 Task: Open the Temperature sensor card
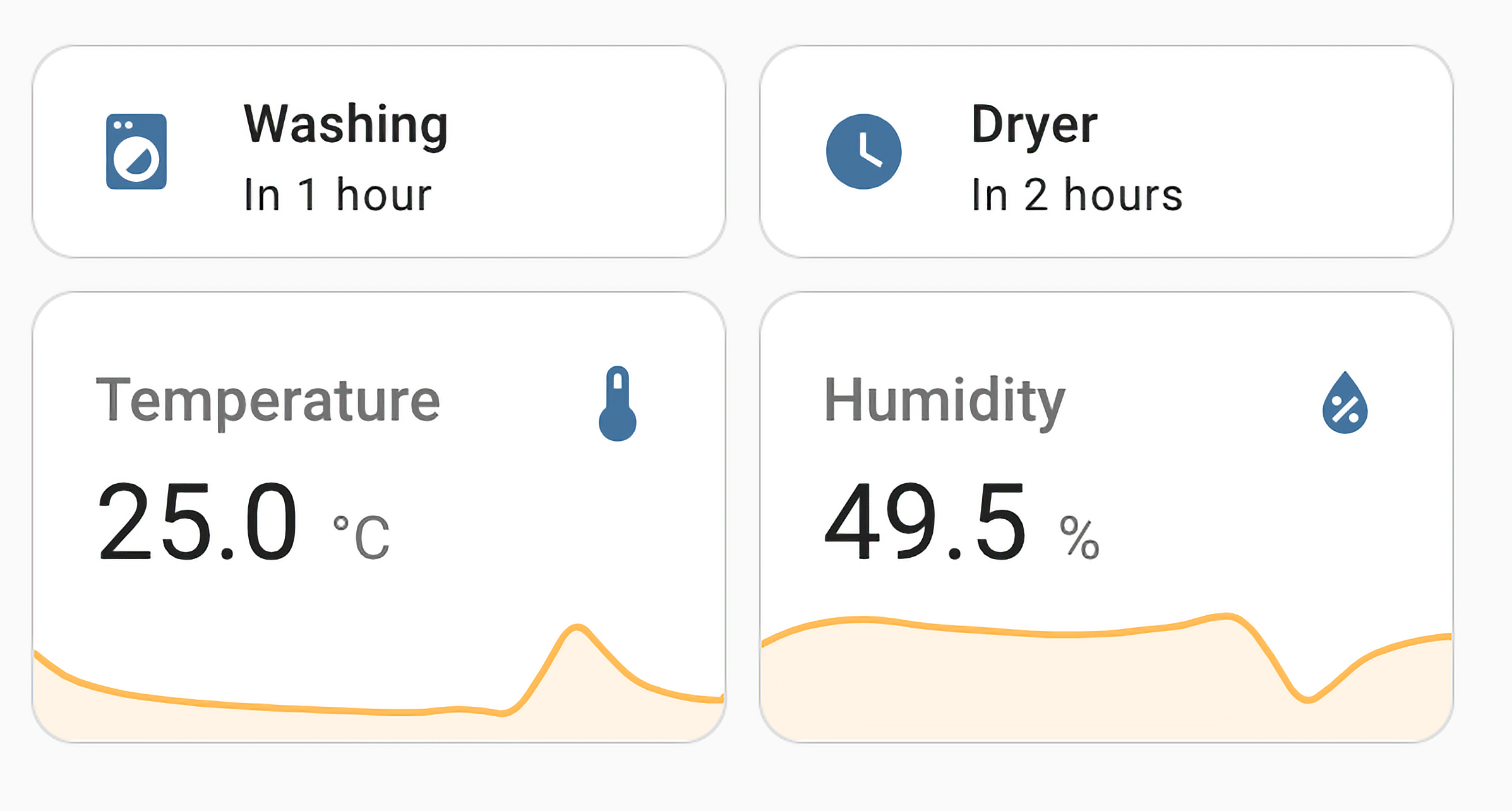(379, 517)
